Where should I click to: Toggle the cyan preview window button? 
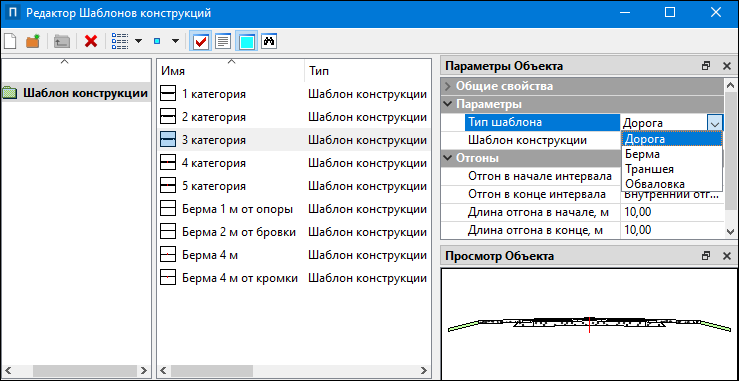pos(247,41)
